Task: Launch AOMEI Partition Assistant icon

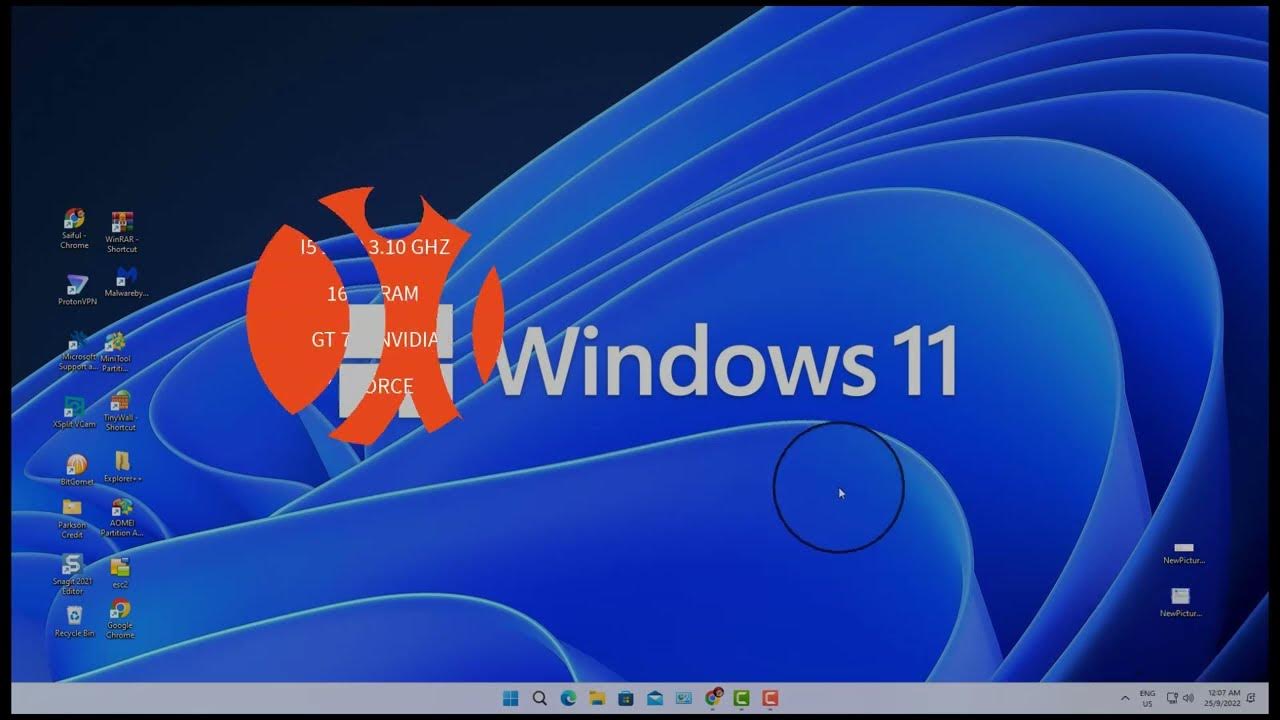Action: click(122, 517)
